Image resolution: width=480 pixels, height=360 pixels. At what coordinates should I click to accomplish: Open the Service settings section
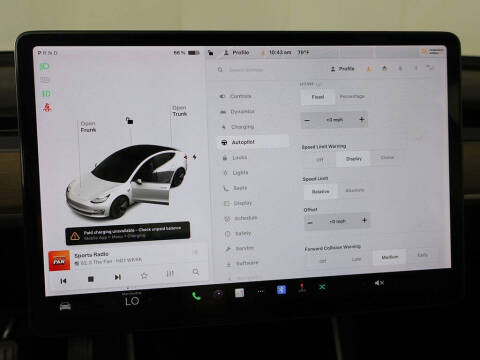point(240,248)
